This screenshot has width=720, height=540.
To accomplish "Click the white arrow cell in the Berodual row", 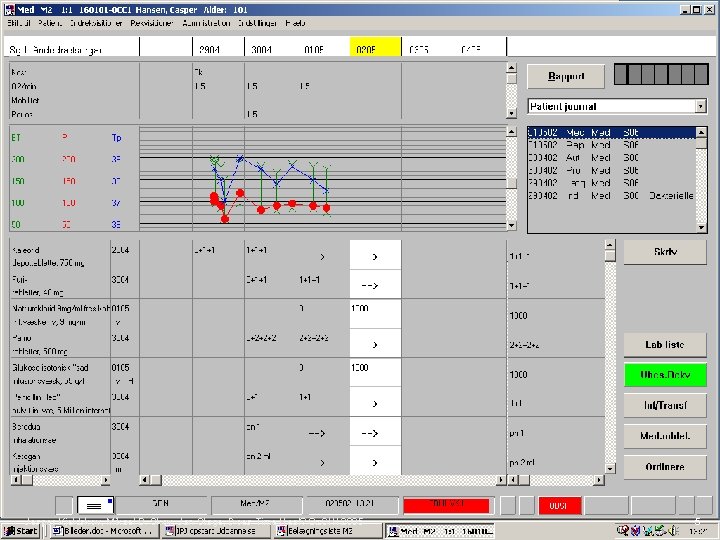I will (375, 433).
